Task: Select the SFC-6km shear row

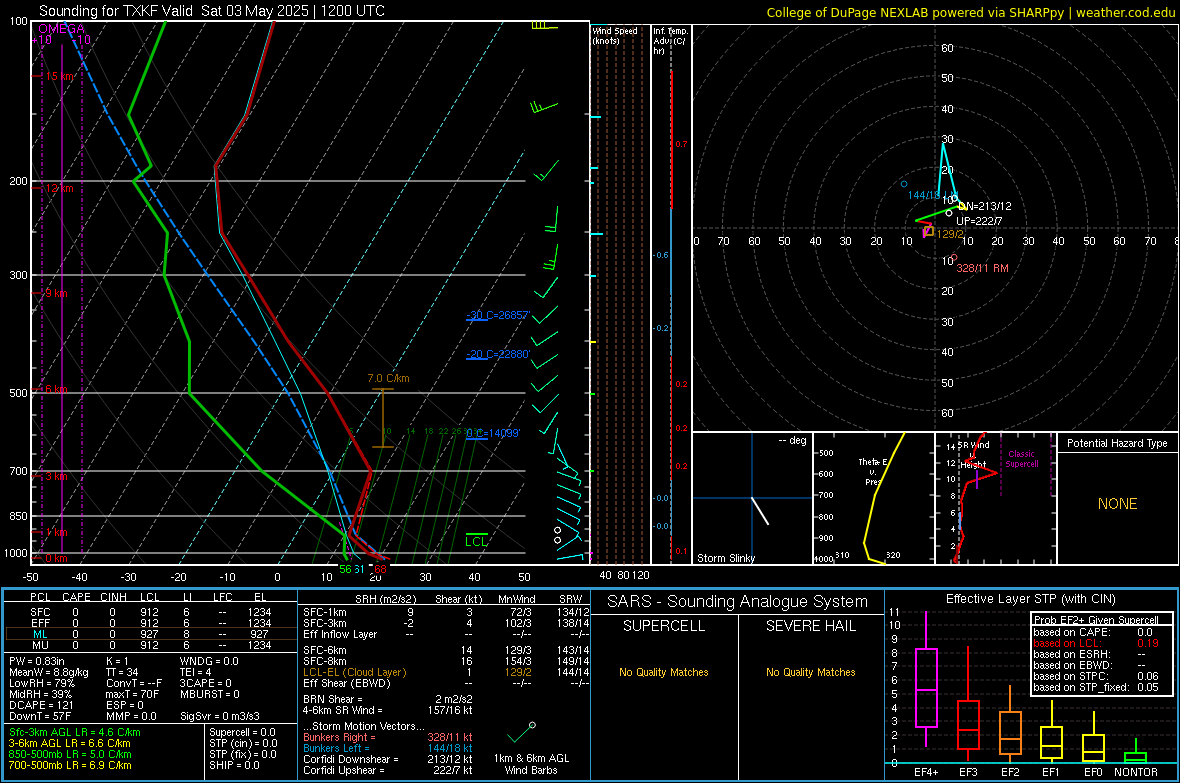Action: pyautogui.click(x=446, y=650)
